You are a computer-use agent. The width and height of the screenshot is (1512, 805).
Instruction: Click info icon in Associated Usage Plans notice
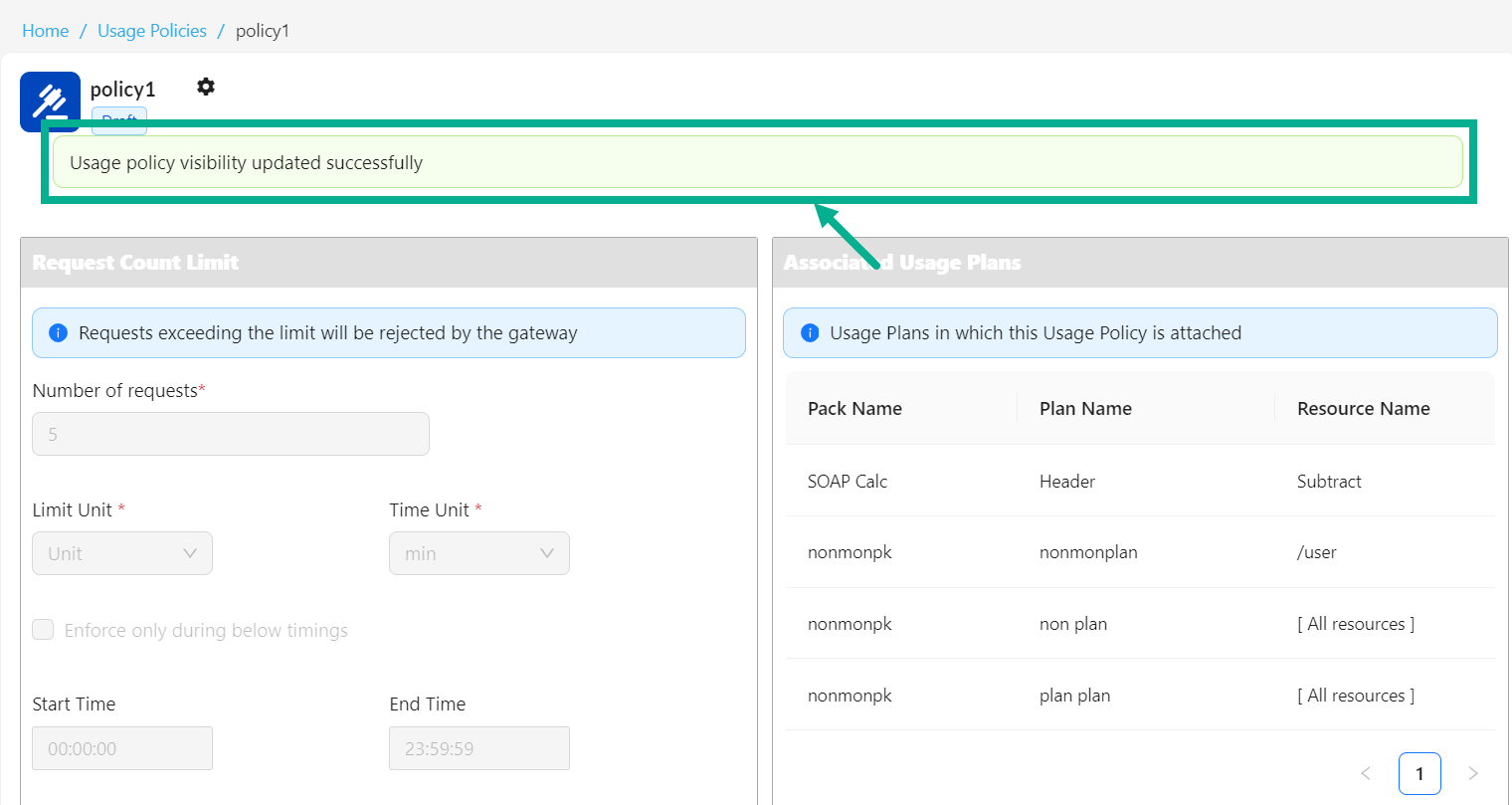[810, 333]
